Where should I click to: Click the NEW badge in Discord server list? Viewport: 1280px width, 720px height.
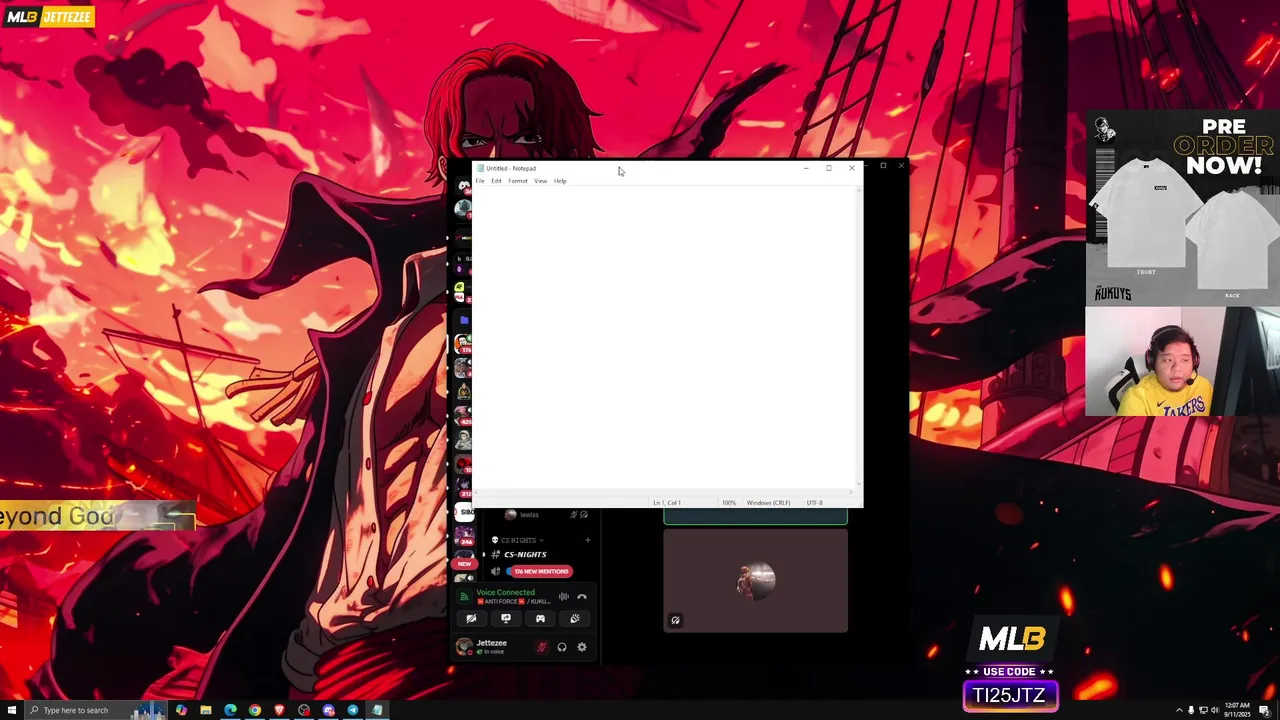coord(464,564)
